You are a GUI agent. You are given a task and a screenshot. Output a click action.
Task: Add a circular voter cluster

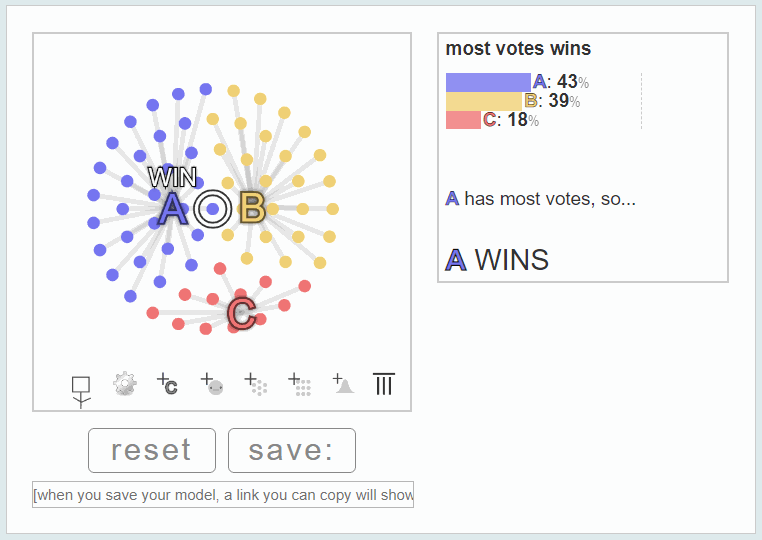(256, 384)
